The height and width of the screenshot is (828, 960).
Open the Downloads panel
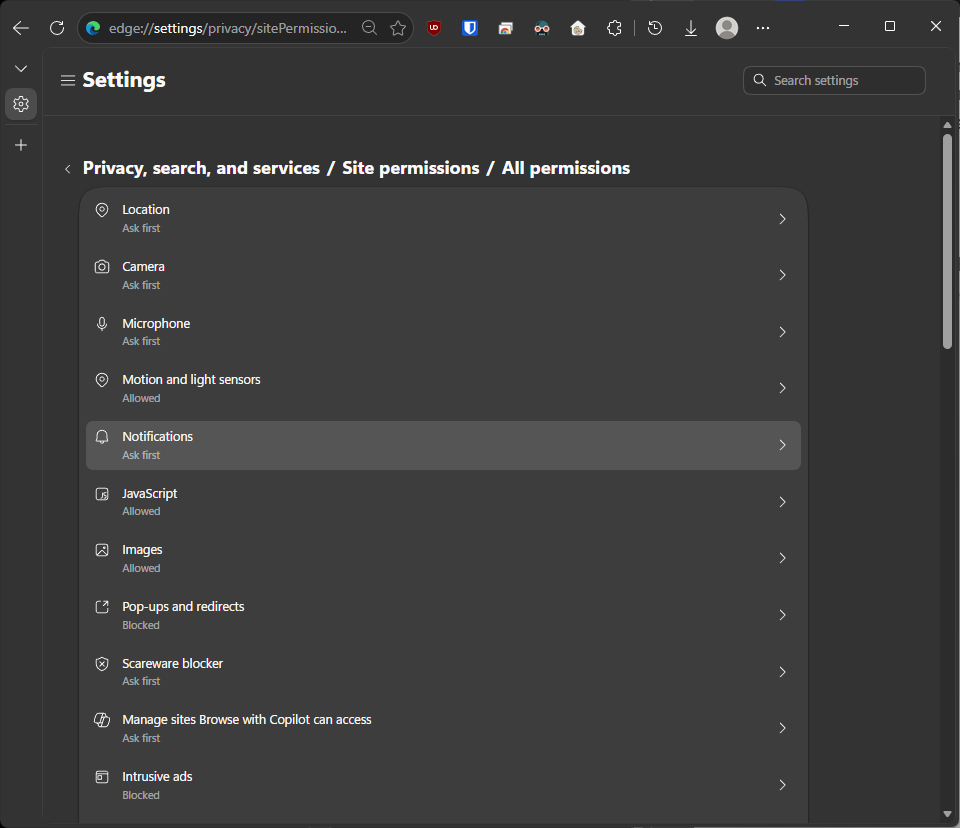point(691,28)
